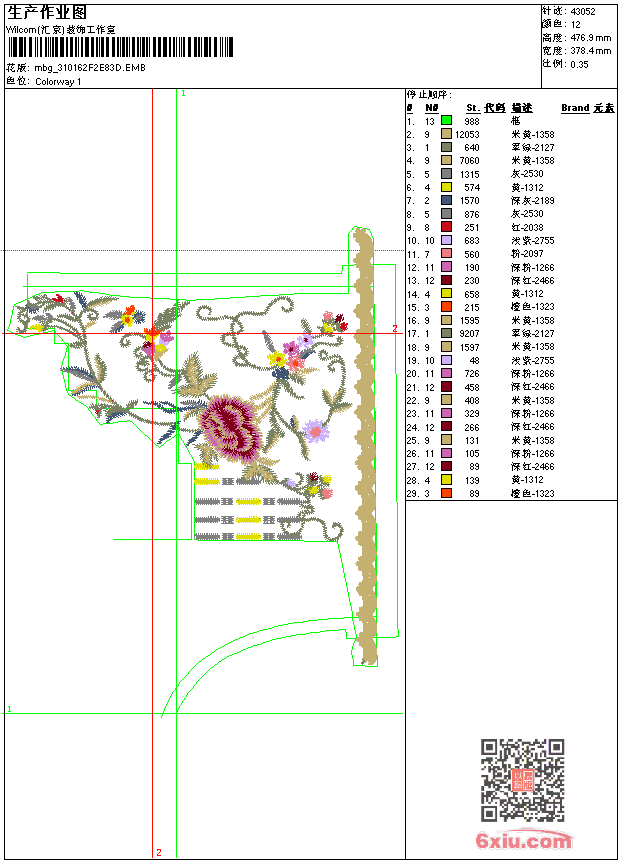Click the QR code at bottom right

click(522, 780)
